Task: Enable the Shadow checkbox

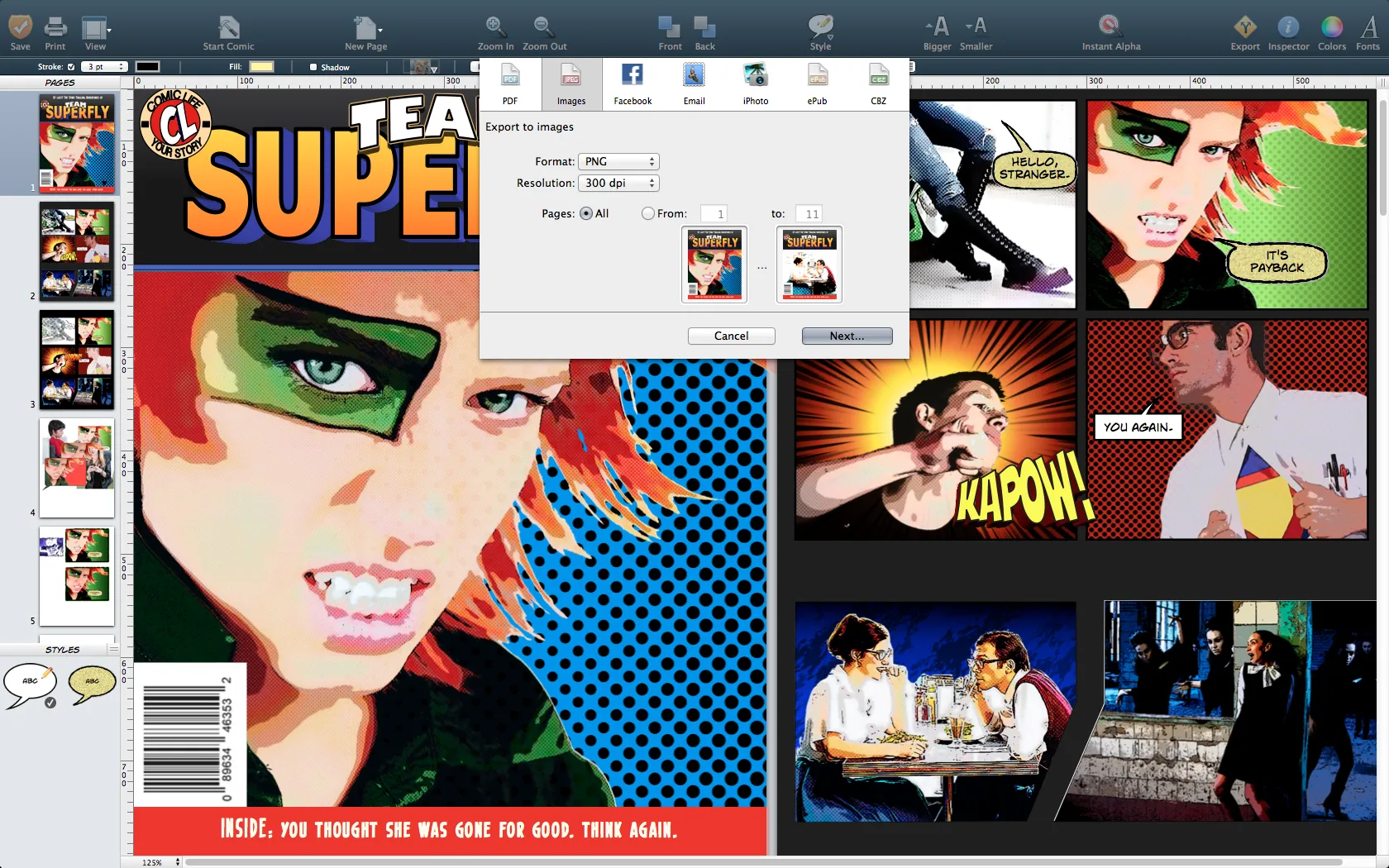Action: pos(313,67)
